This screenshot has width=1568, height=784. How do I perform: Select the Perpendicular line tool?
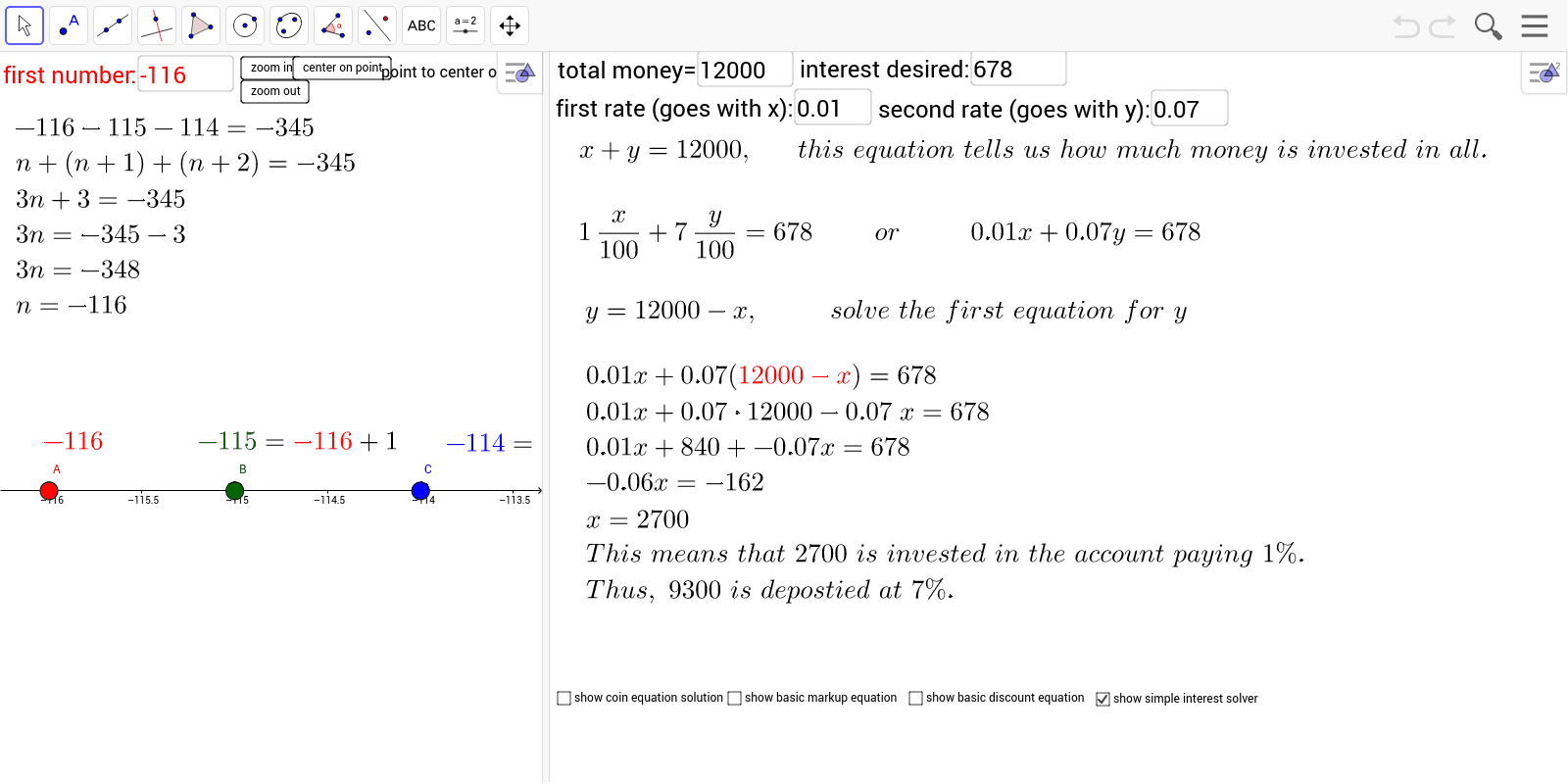pos(157,25)
